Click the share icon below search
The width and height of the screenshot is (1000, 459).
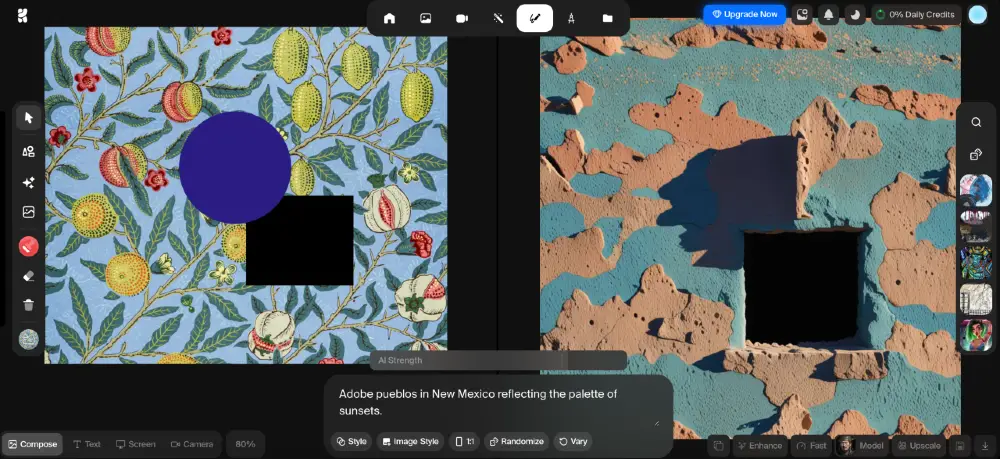coord(976,154)
